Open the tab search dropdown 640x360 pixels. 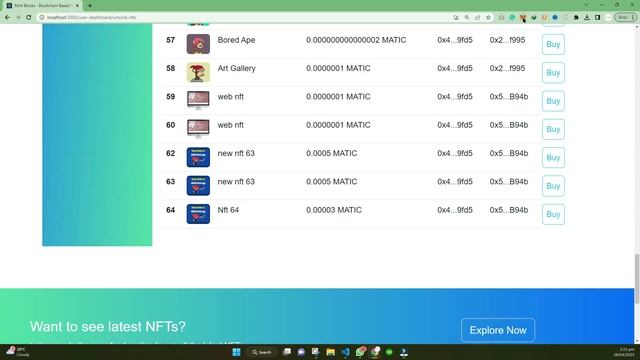587,5
